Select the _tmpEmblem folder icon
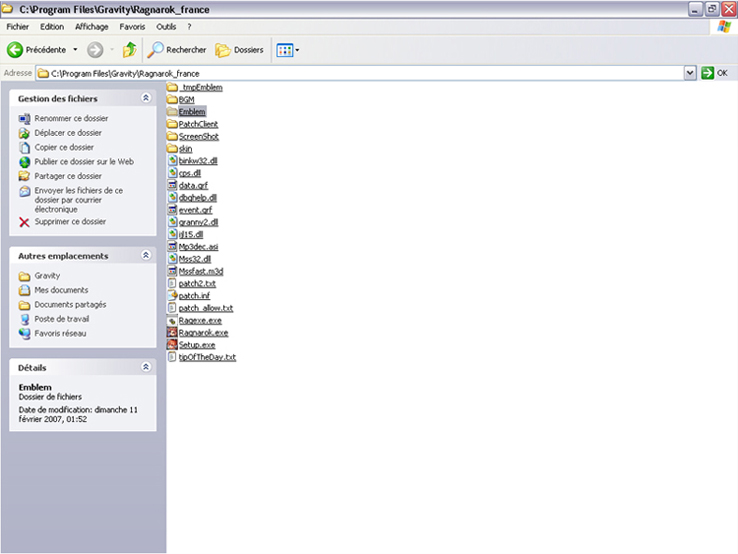 [172, 87]
